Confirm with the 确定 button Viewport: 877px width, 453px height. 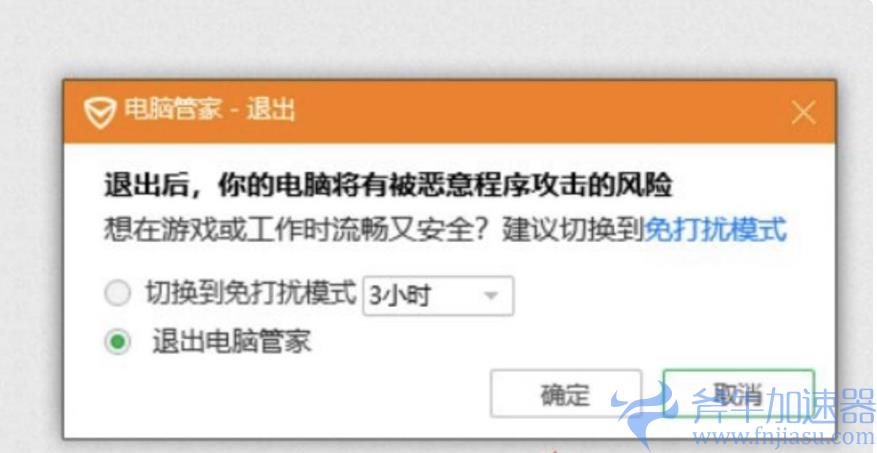point(565,394)
